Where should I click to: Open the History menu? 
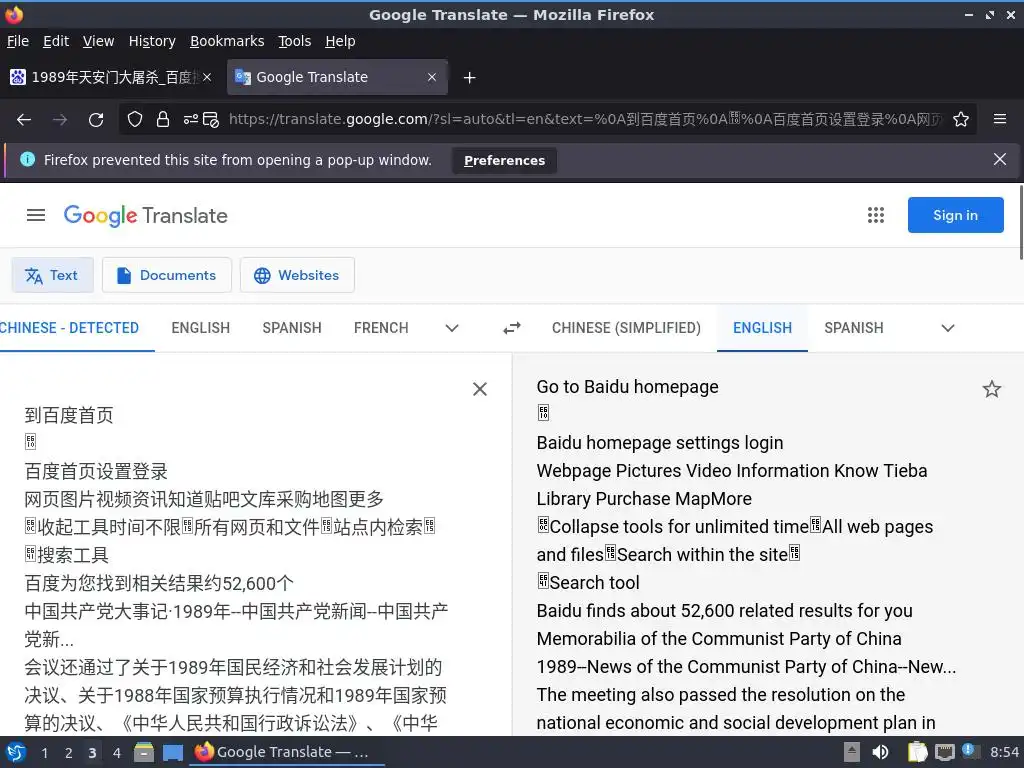(152, 41)
